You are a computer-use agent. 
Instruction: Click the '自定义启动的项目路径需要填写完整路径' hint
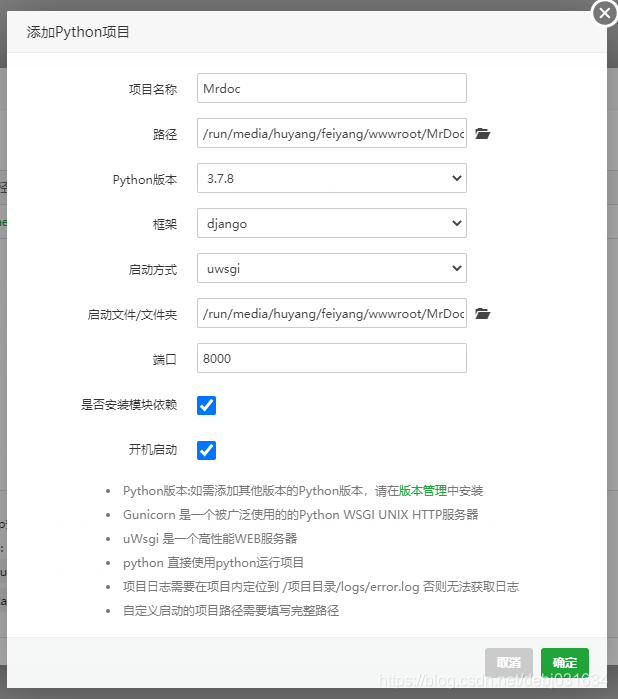click(231, 610)
